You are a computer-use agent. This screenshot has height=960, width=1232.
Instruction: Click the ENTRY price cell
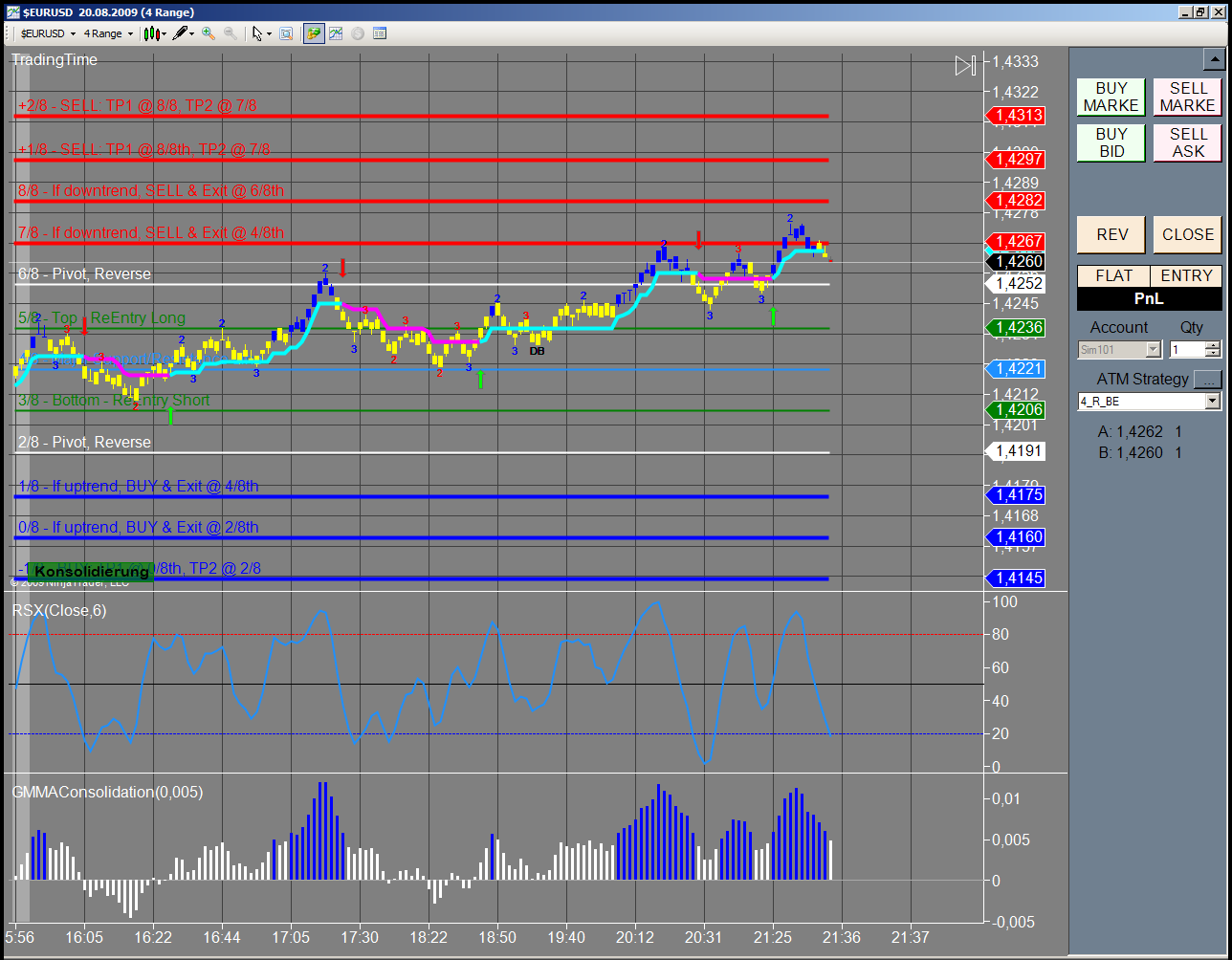[1186, 275]
